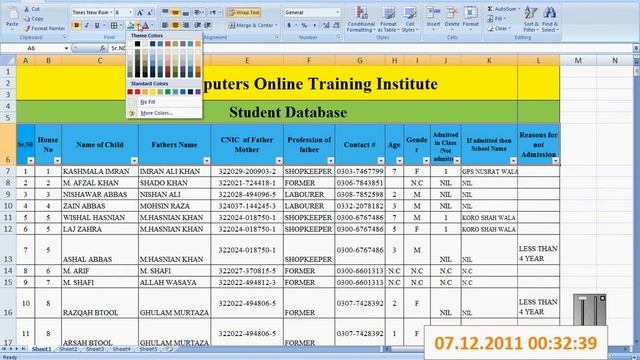The width and height of the screenshot is (640, 360).
Task: Toggle Middle Align
Action: point(176,12)
